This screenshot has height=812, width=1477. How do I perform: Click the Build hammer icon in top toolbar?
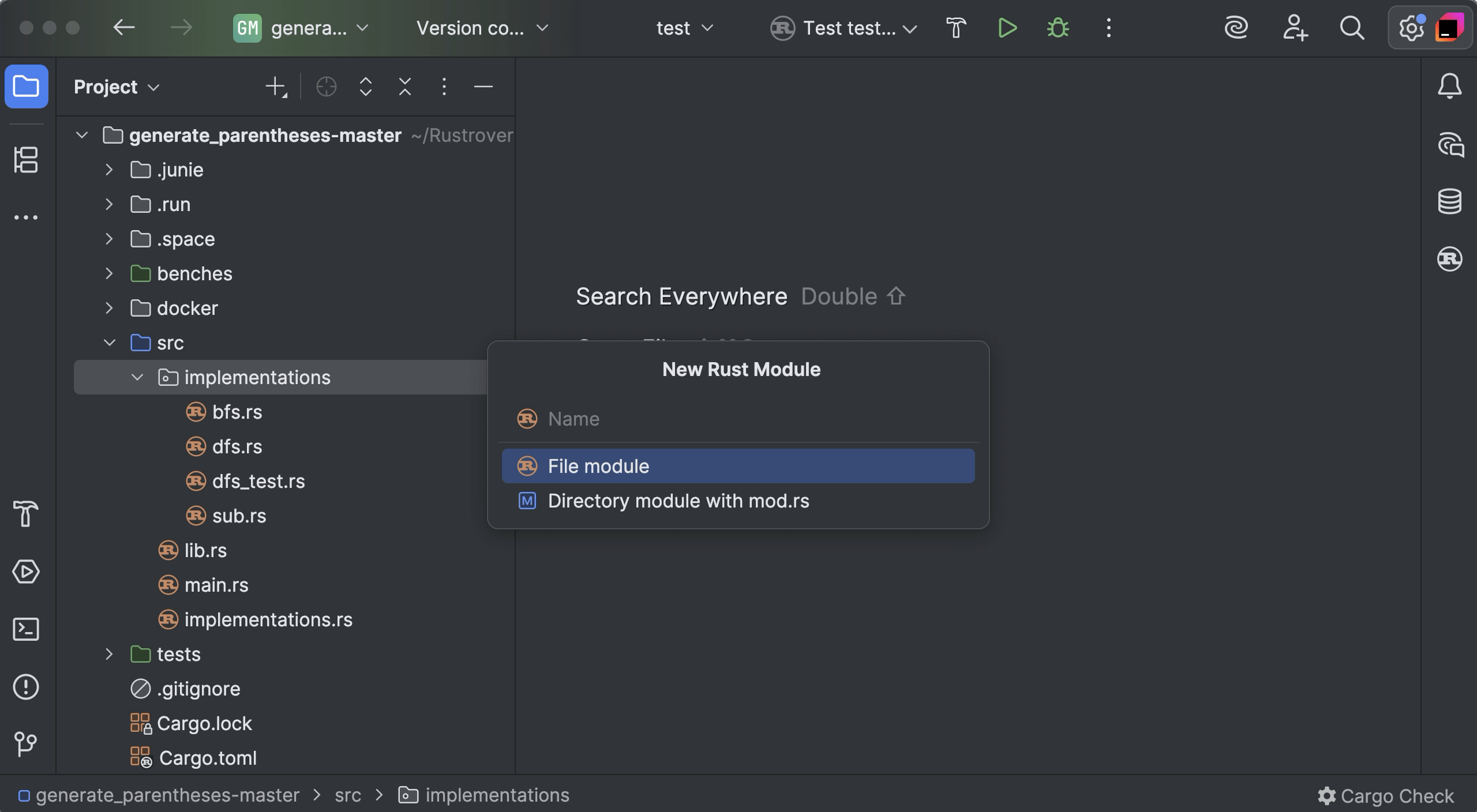point(956,28)
